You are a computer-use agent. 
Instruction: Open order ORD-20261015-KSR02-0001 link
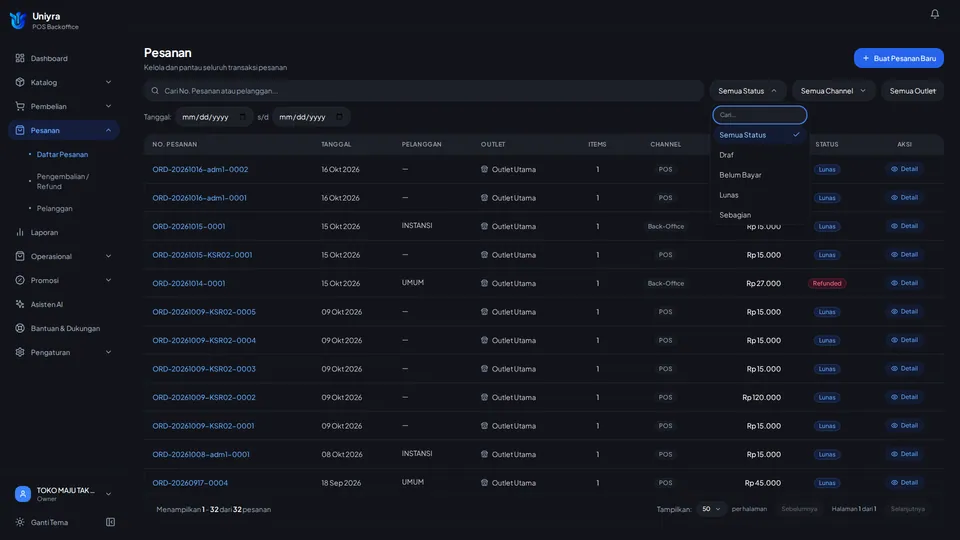202,255
